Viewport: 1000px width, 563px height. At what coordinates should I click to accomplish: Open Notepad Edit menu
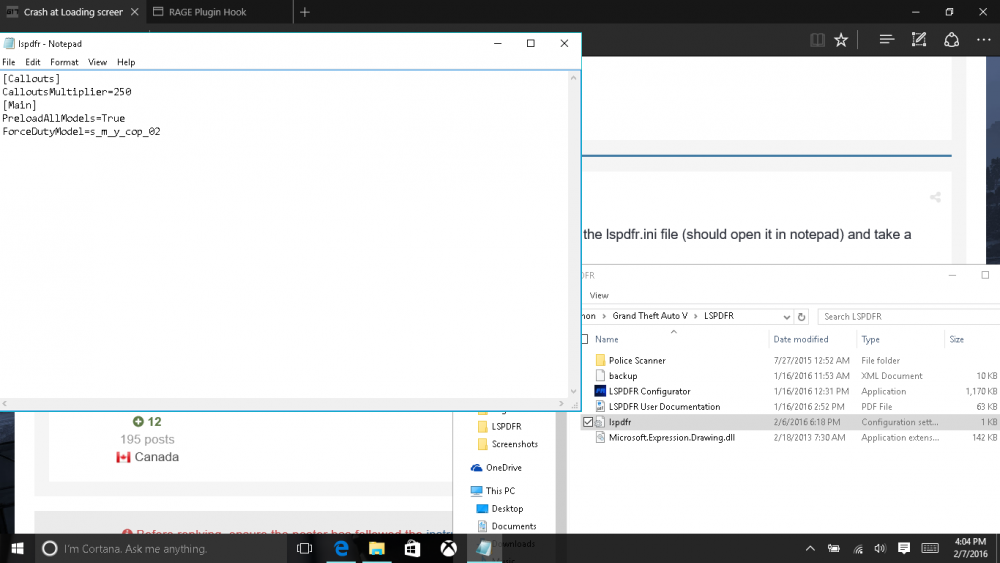(x=33, y=62)
